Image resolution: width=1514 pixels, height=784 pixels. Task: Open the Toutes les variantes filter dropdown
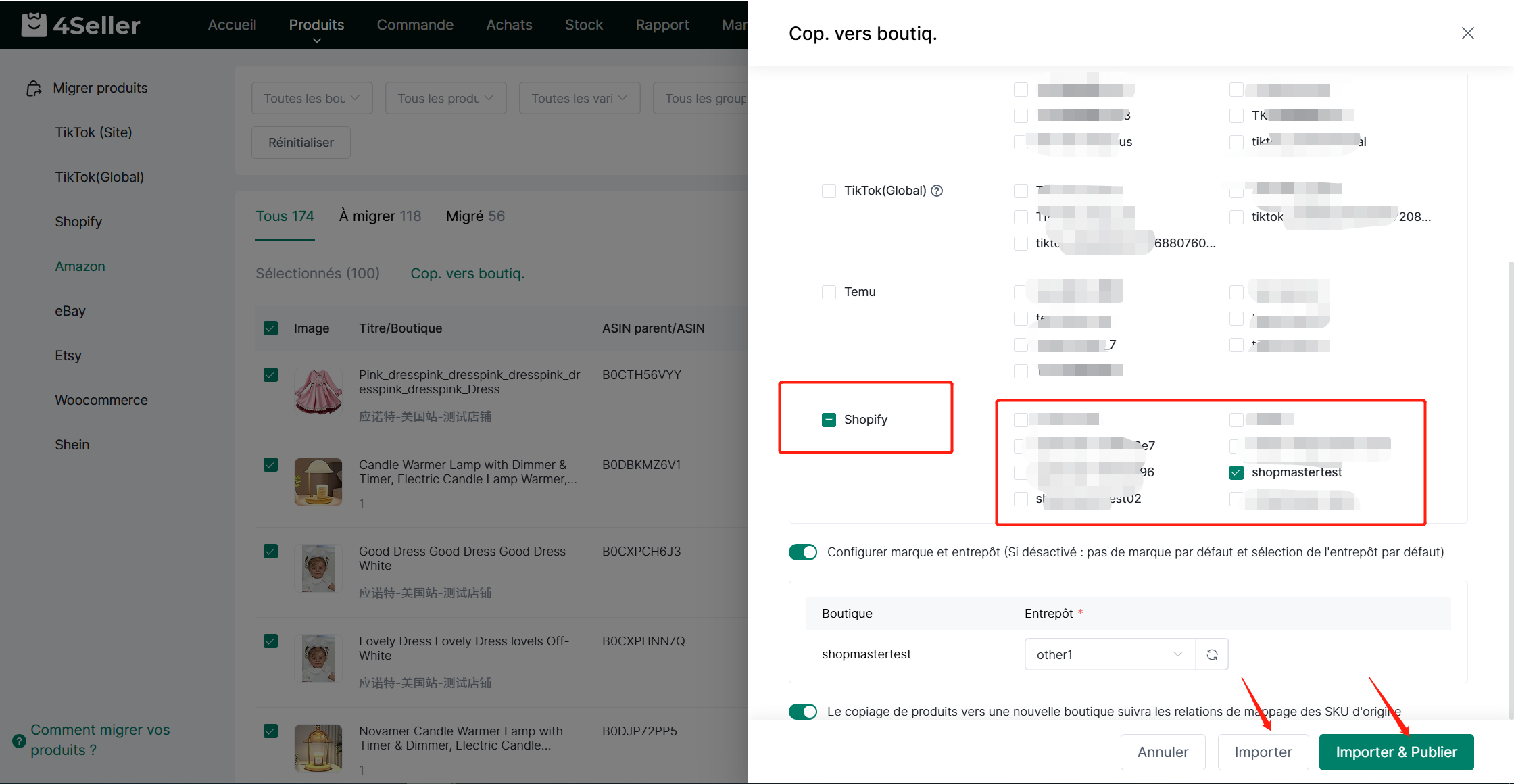(x=579, y=99)
